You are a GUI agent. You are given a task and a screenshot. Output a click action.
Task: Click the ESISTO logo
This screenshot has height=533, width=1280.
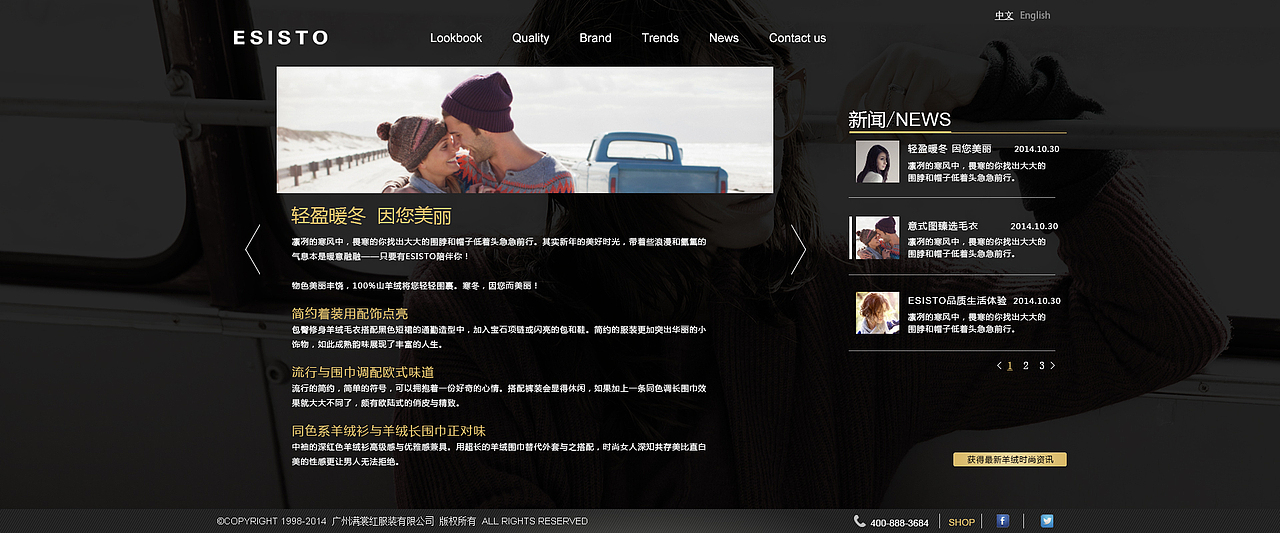coord(281,38)
